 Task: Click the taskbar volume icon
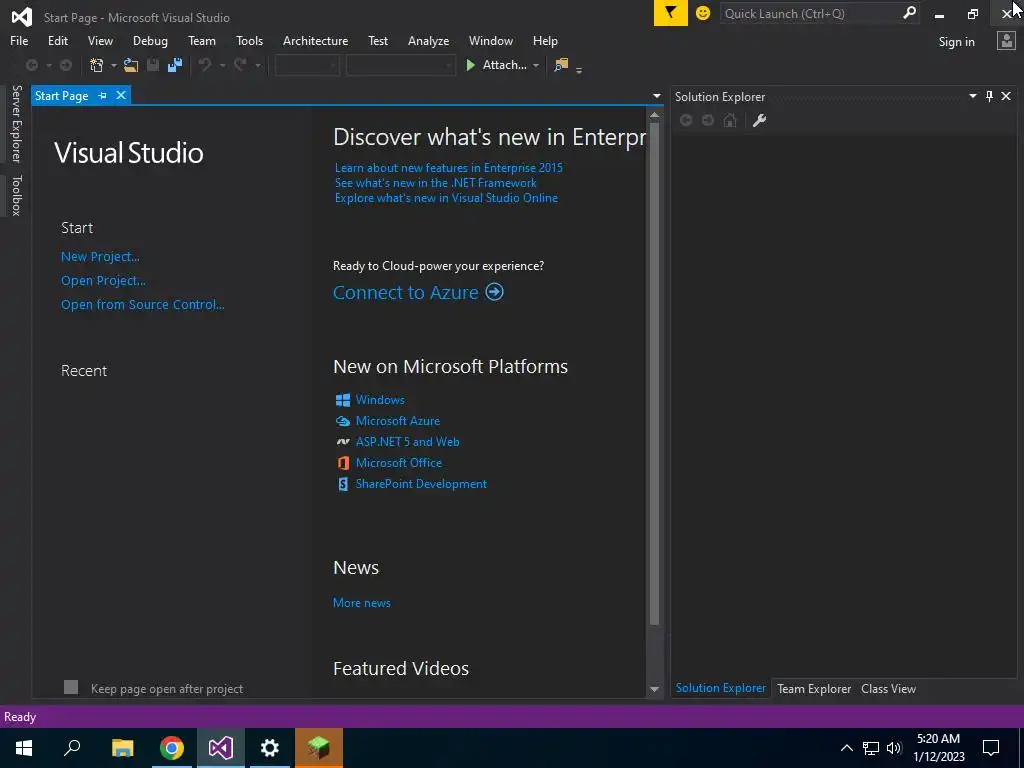pyautogui.click(x=894, y=748)
